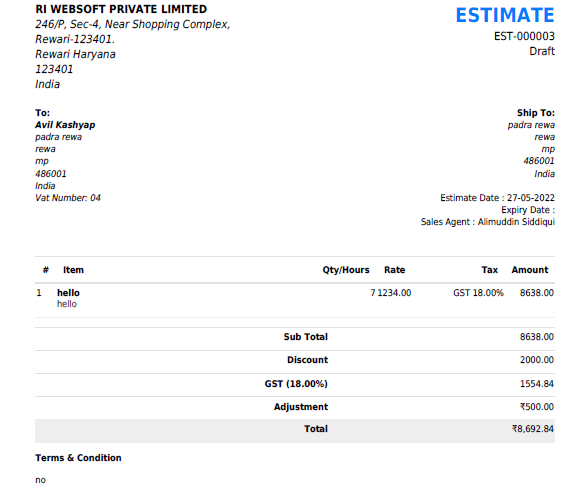Click the Vat Number: 04 text
The height and width of the screenshot is (499, 574).
(68, 198)
